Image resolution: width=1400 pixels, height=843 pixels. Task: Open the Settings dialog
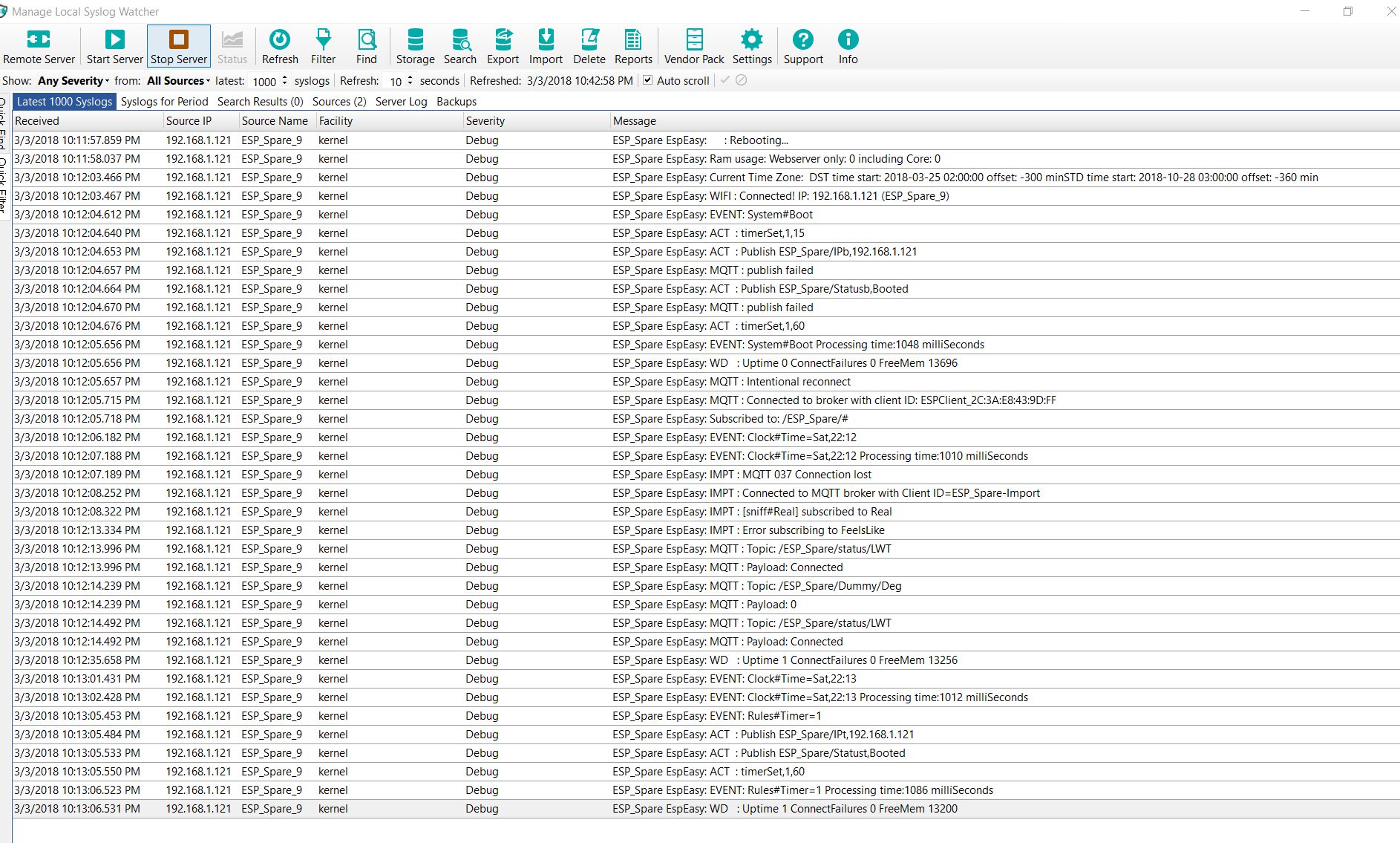(752, 46)
